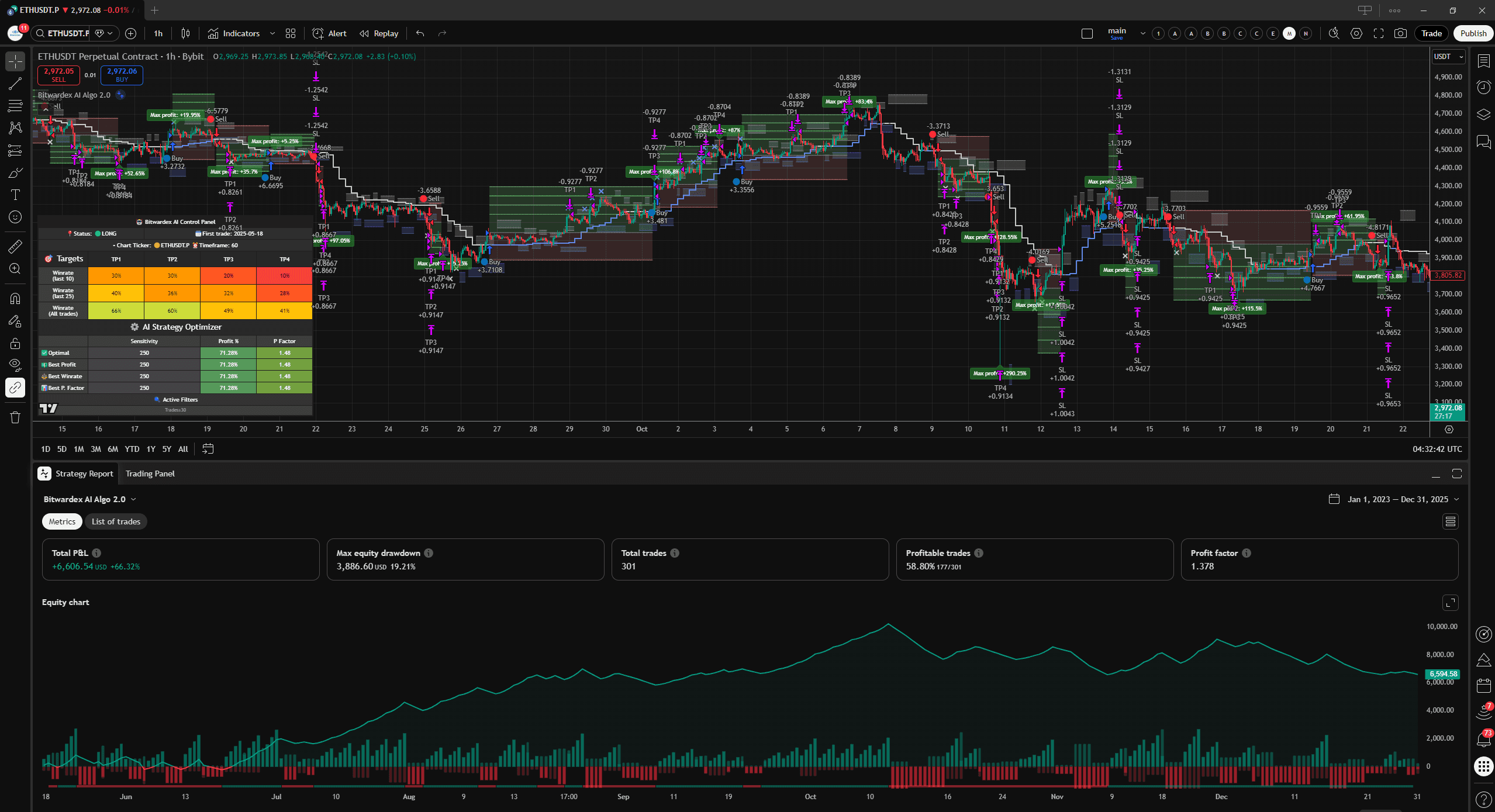Open the USDT currency dropdown
The width and height of the screenshot is (1495, 812).
coord(1448,57)
